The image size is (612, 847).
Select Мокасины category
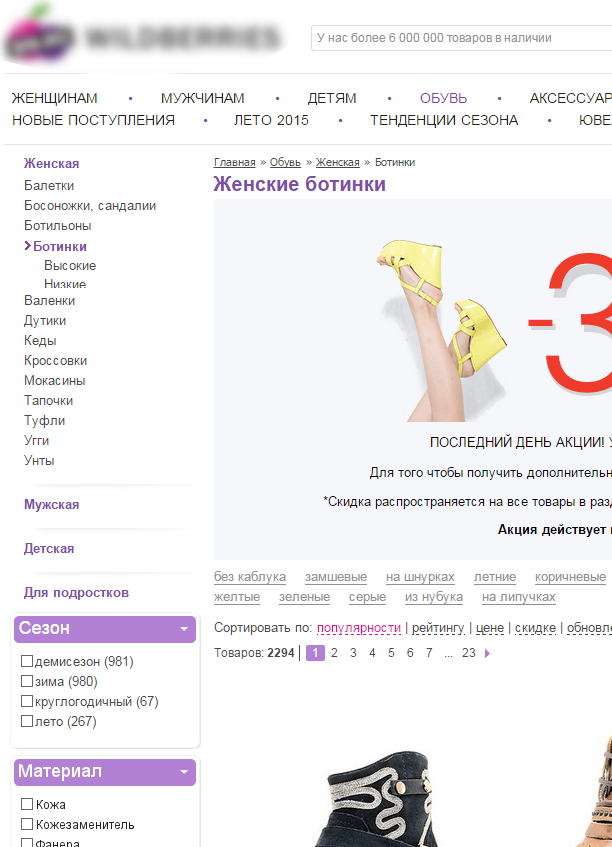coord(55,381)
